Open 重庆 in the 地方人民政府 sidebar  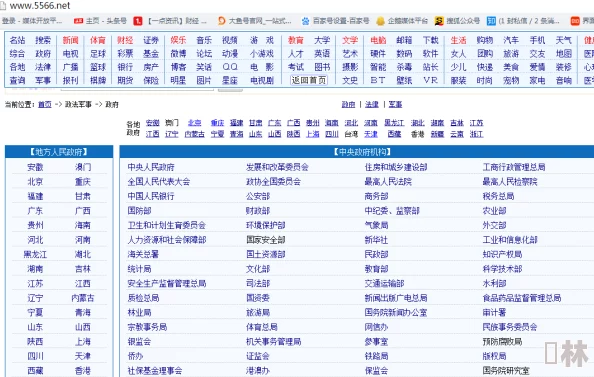(83, 182)
